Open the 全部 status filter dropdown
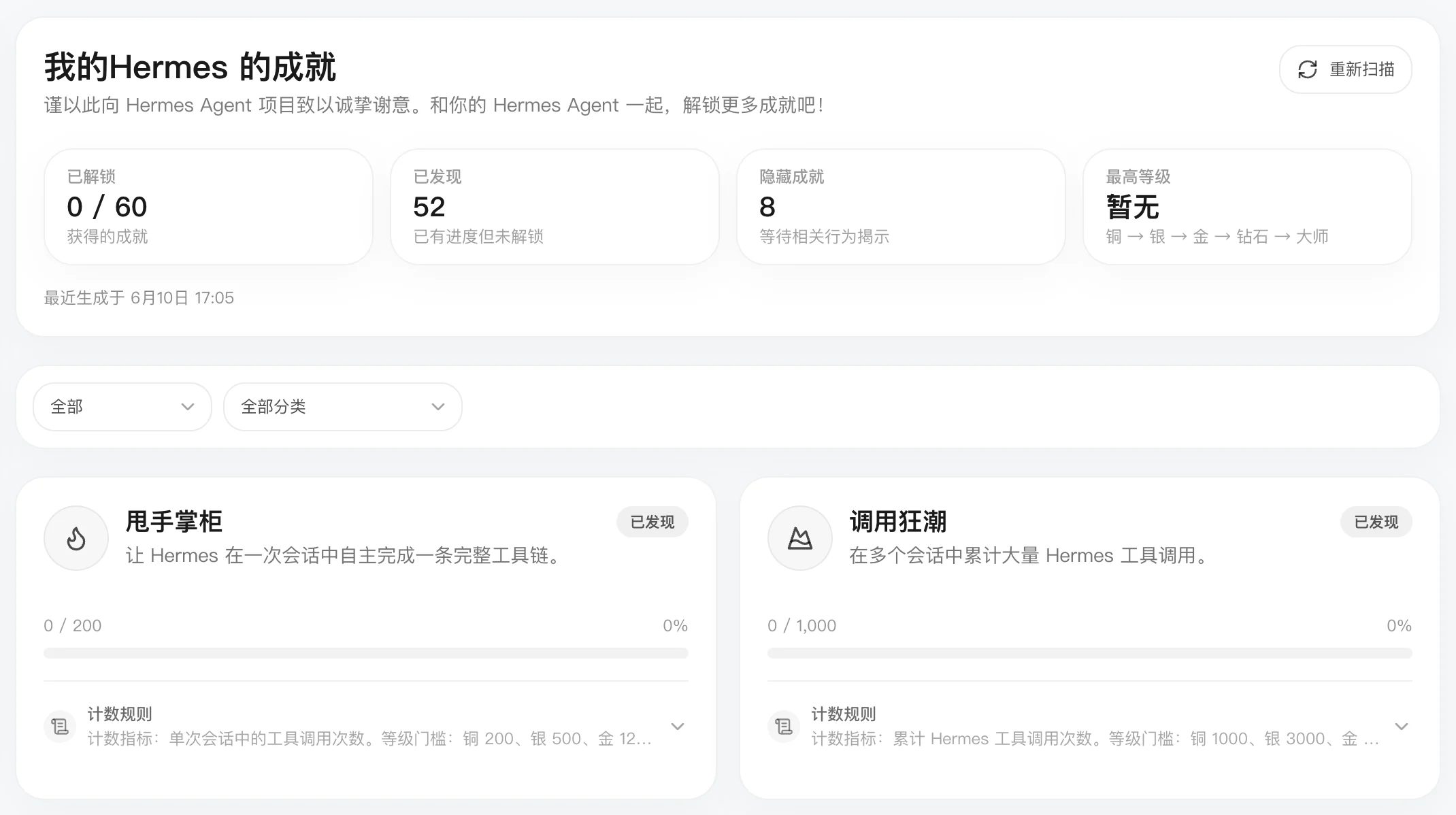 pos(122,407)
